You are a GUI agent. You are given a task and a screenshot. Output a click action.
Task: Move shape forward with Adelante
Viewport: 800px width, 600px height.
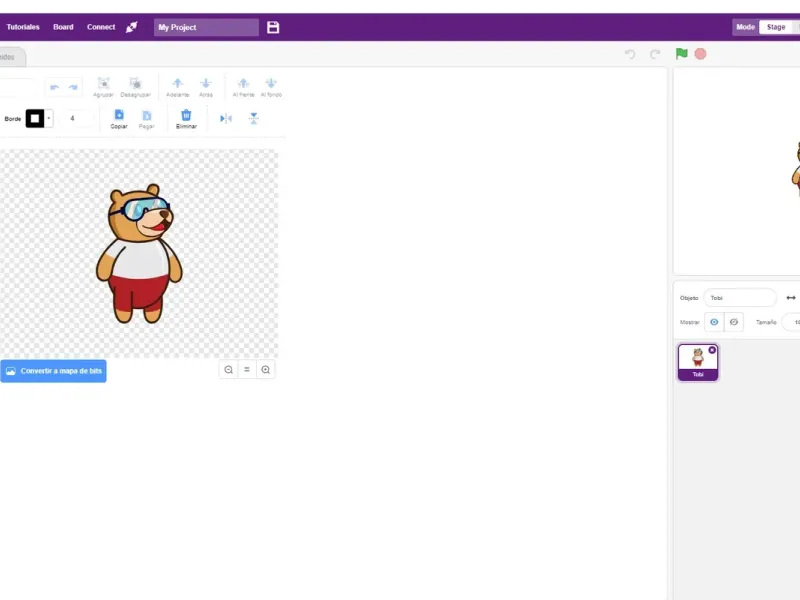coord(178,87)
